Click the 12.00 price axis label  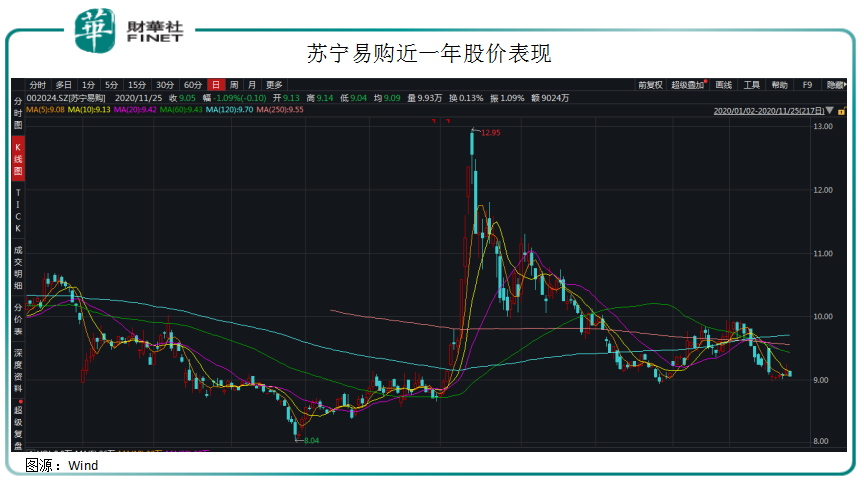(x=823, y=190)
